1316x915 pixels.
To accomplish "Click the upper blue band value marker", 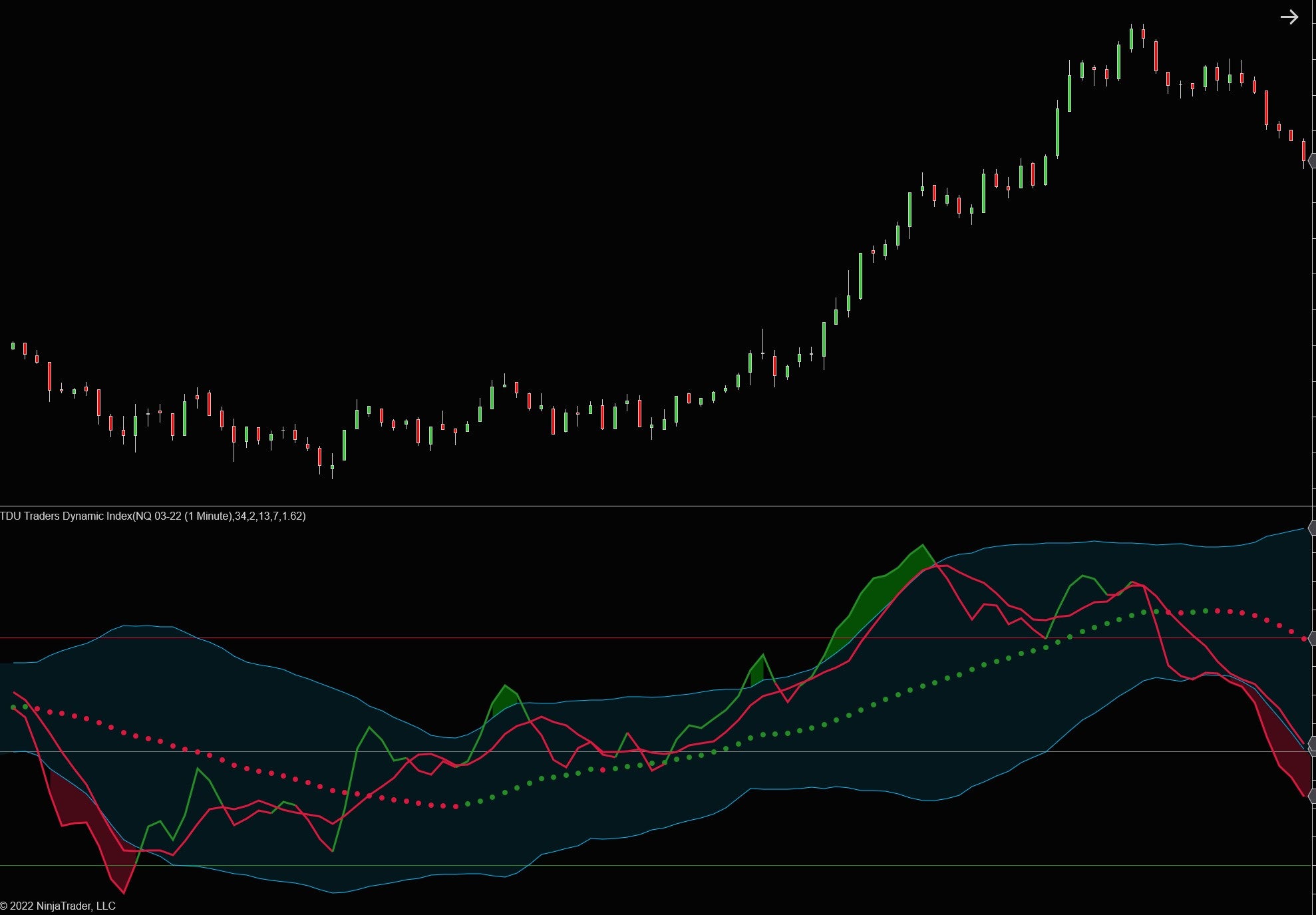I will coord(1312,528).
